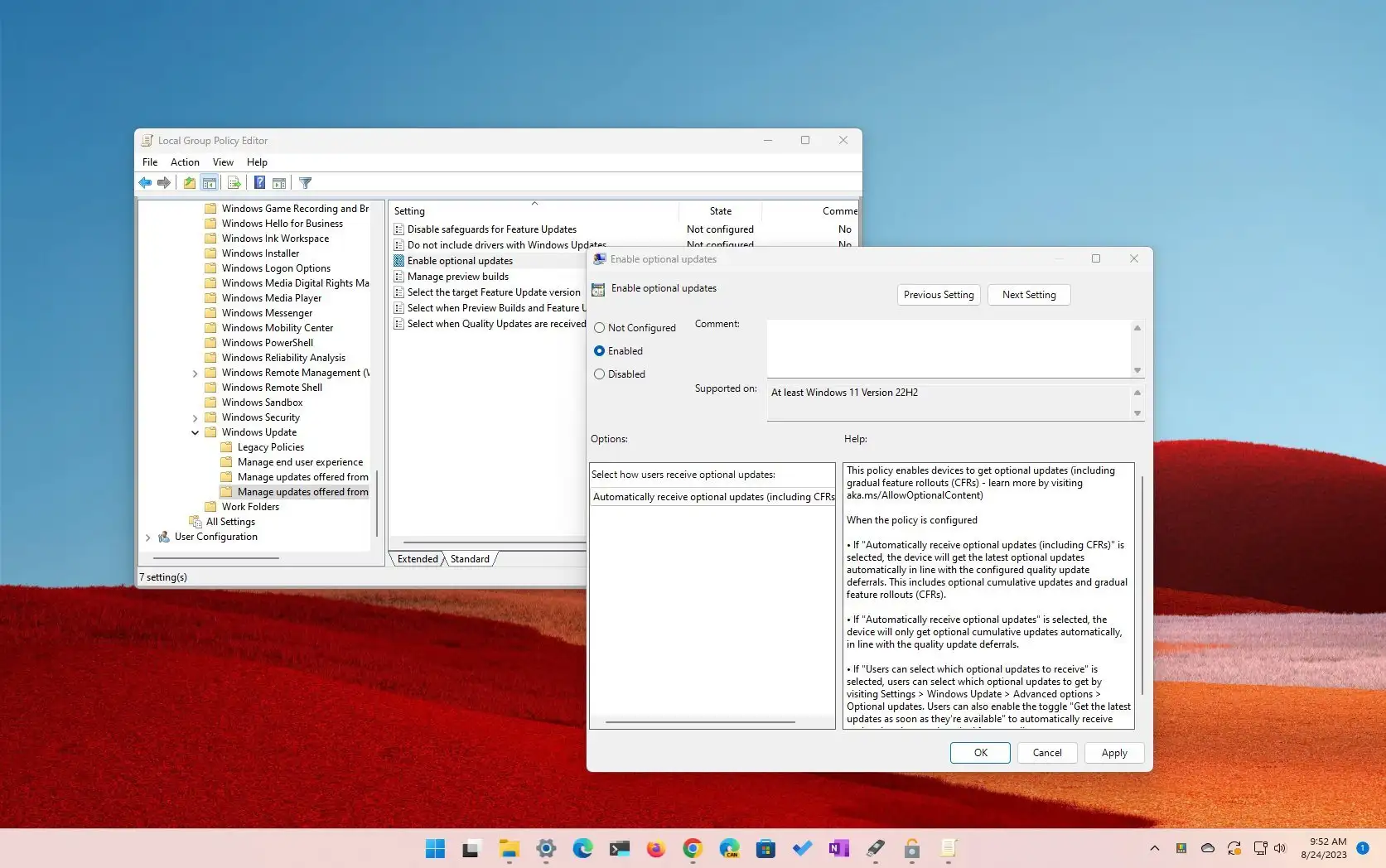Click the Export List toolbar icon
This screenshot has height=868, width=1386.
click(234, 182)
